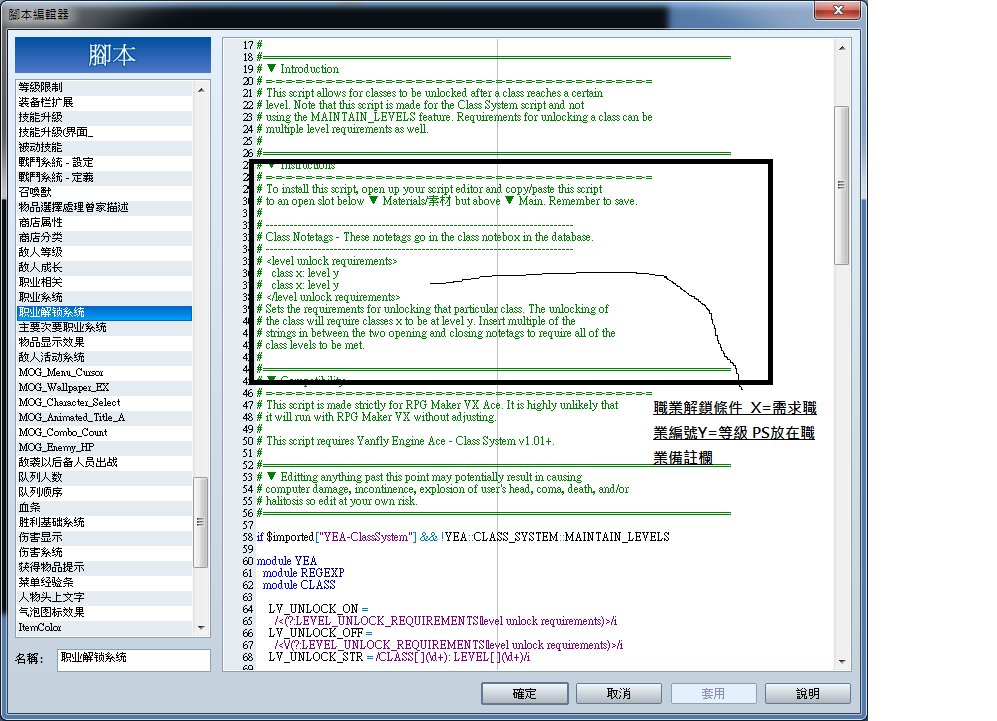Click the code pane's vertical scrollbar thumb
The width and height of the screenshot is (997, 721).
point(841,185)
